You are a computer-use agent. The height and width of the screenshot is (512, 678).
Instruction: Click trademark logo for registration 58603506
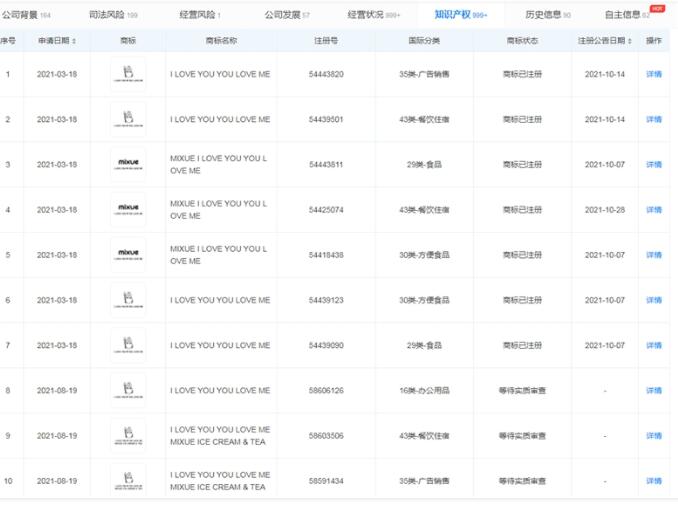[x=128, y=435]
